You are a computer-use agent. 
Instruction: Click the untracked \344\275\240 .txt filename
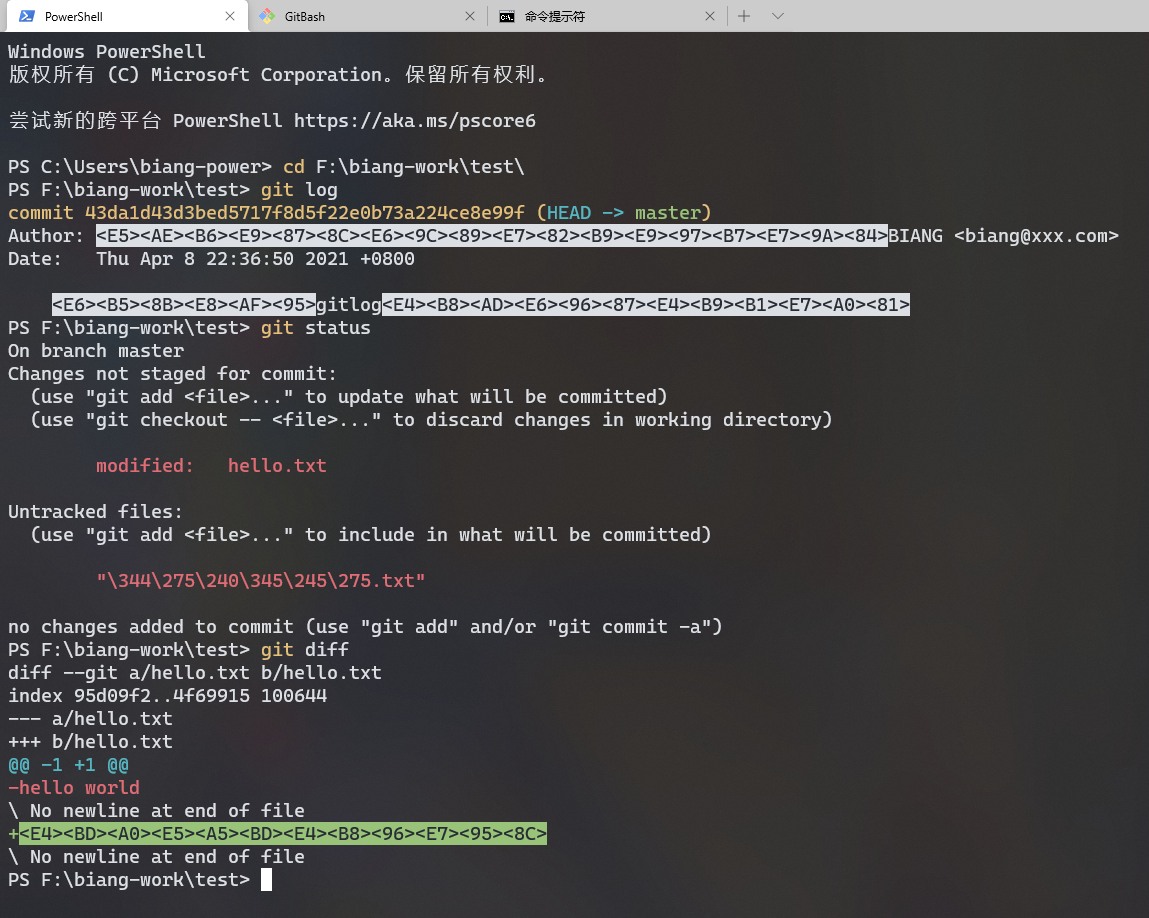pyautogui.click(x=261, y=581)
